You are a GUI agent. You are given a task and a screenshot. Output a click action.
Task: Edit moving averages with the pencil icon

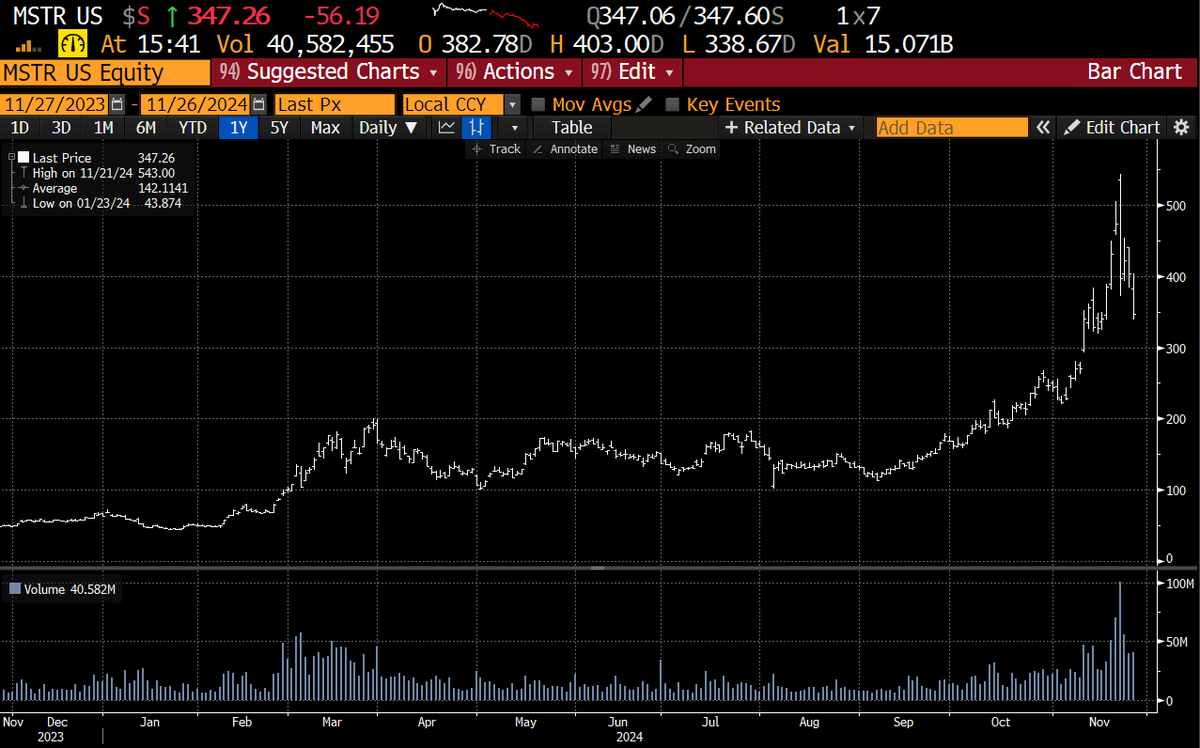point(643,105)
